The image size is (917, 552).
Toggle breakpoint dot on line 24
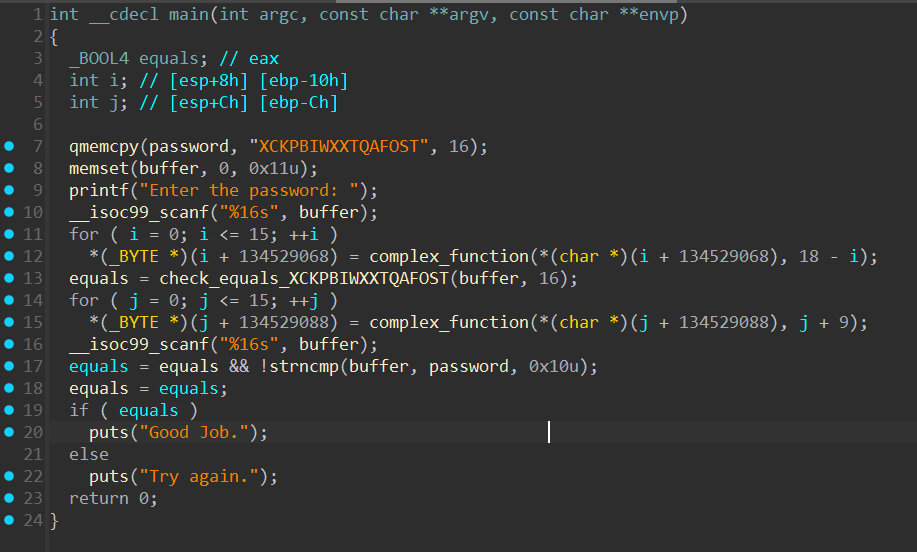tap(9, 520)
